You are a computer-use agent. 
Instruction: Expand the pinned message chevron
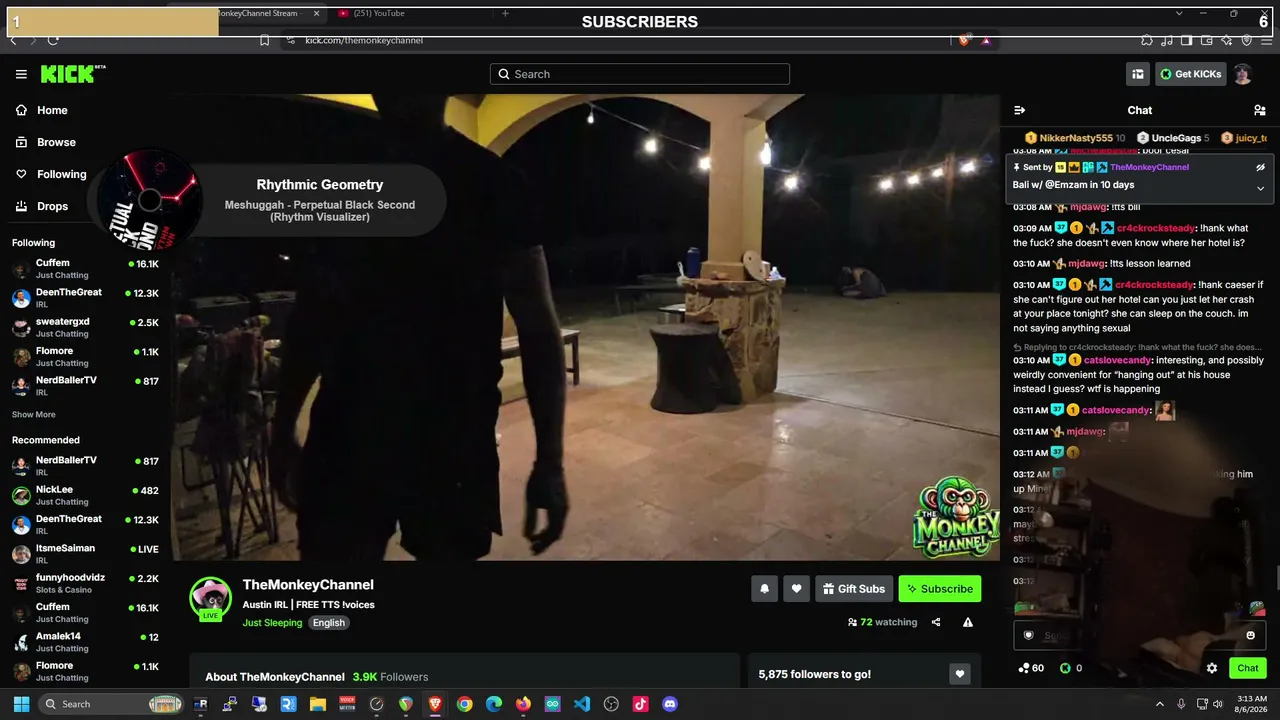tap(1261, 187)
